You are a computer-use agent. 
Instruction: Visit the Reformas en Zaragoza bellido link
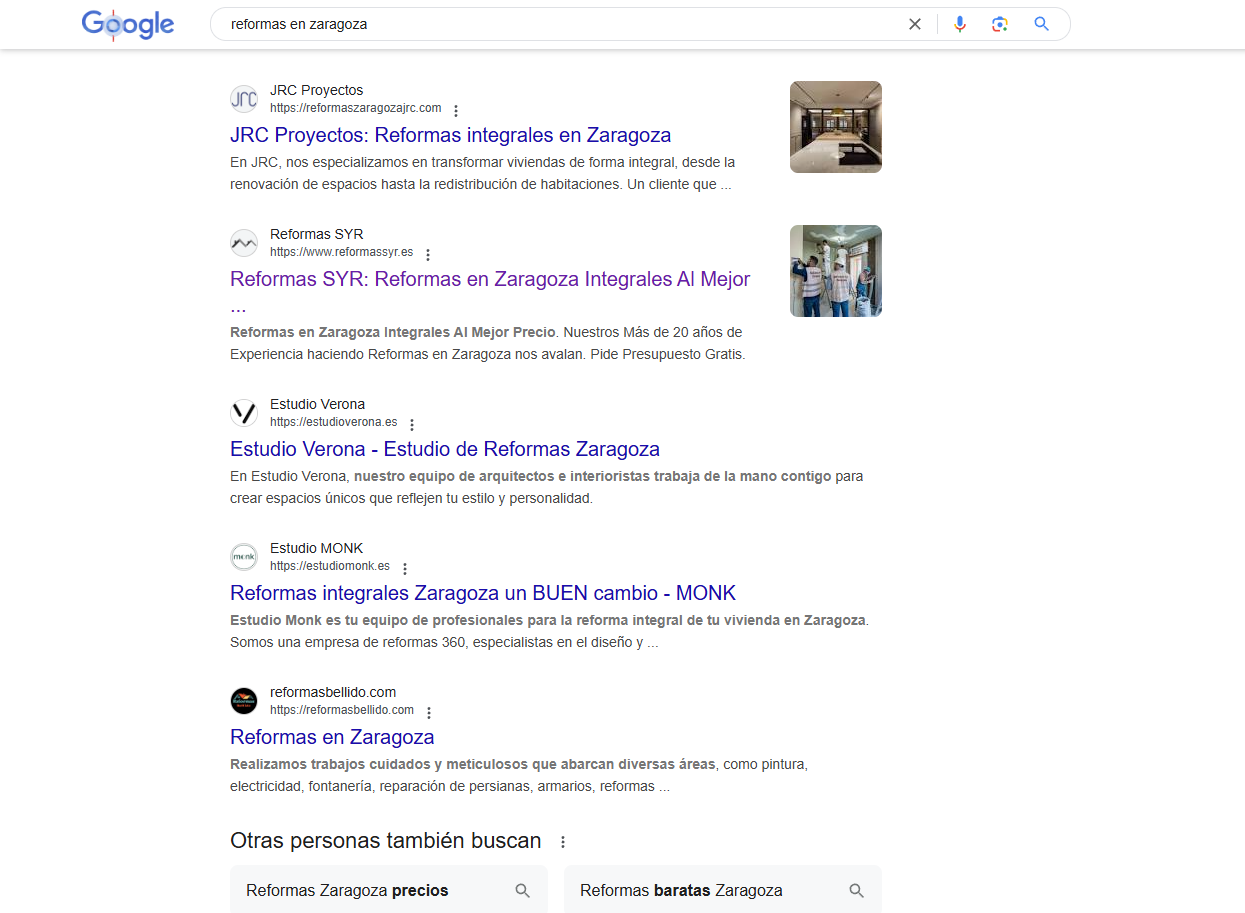pos(332,736)
